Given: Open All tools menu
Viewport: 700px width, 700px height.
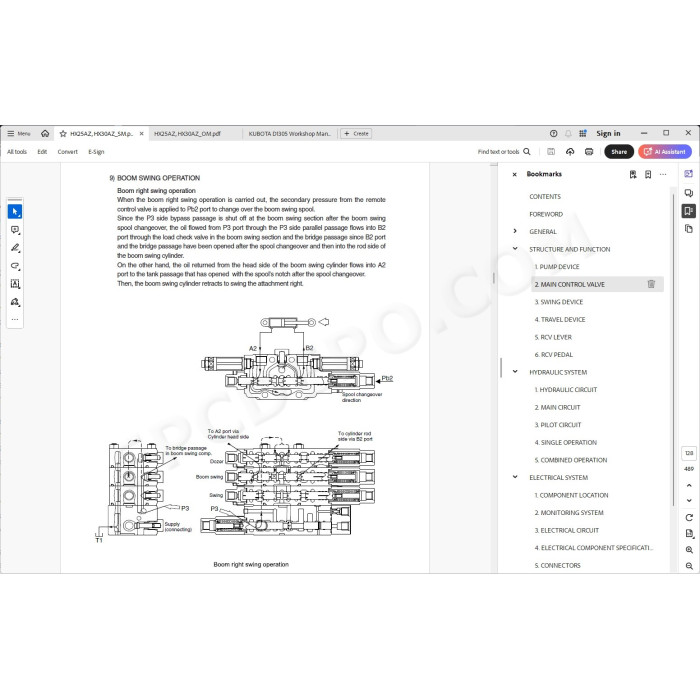Looking at the screenshot, I should click(17, 152).
